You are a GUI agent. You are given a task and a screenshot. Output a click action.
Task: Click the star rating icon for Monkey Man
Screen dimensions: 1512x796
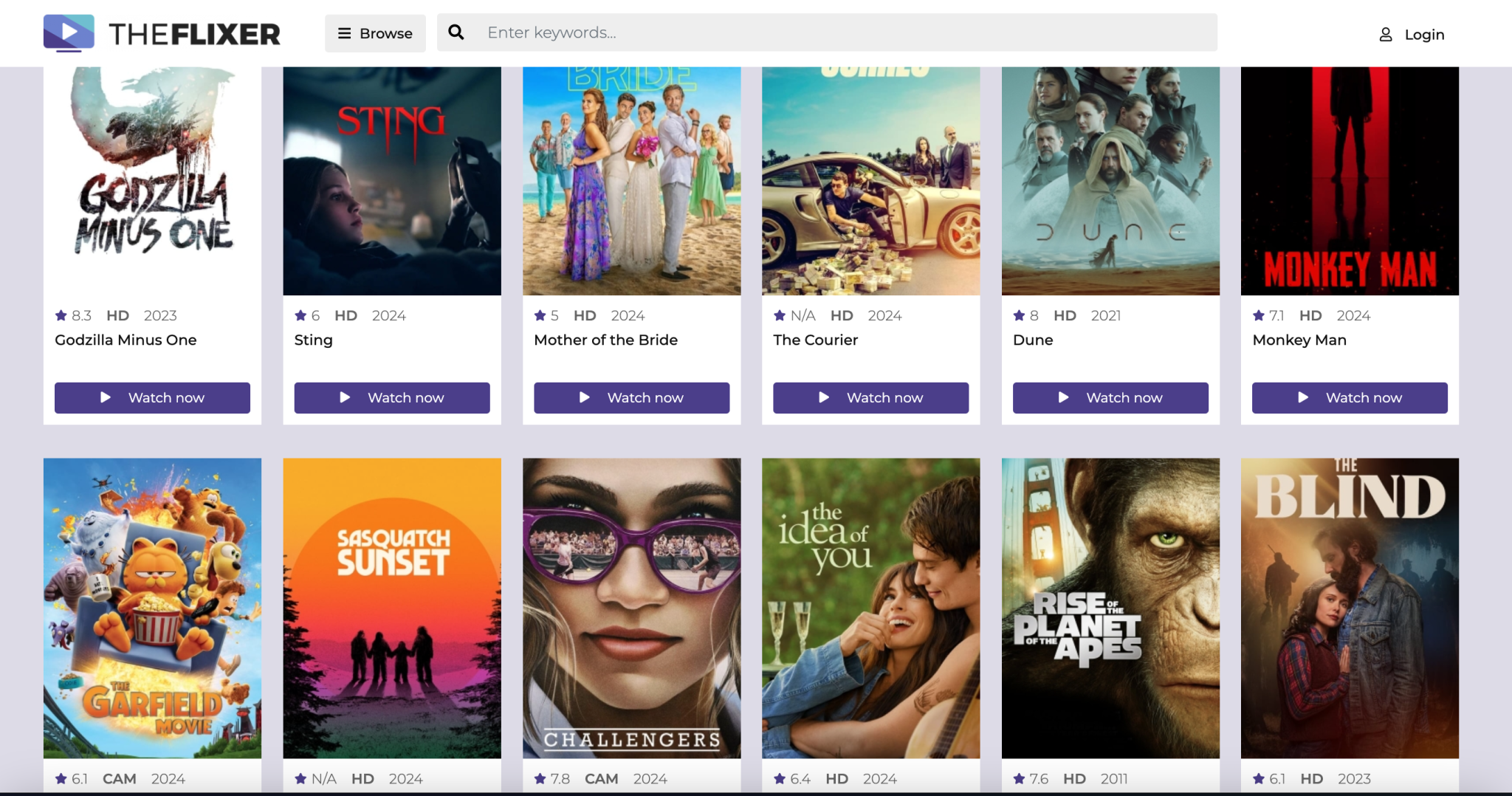(x=1257, y=315)
